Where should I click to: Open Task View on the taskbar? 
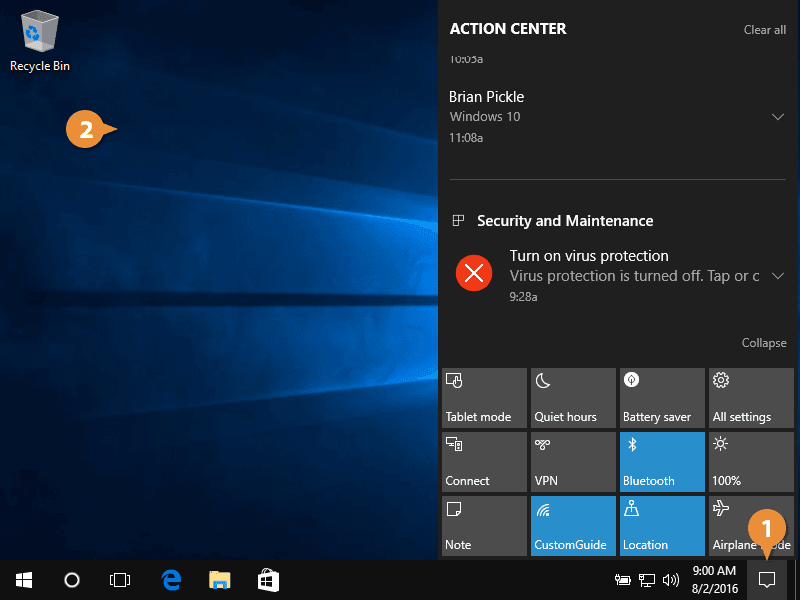point(120,580)
